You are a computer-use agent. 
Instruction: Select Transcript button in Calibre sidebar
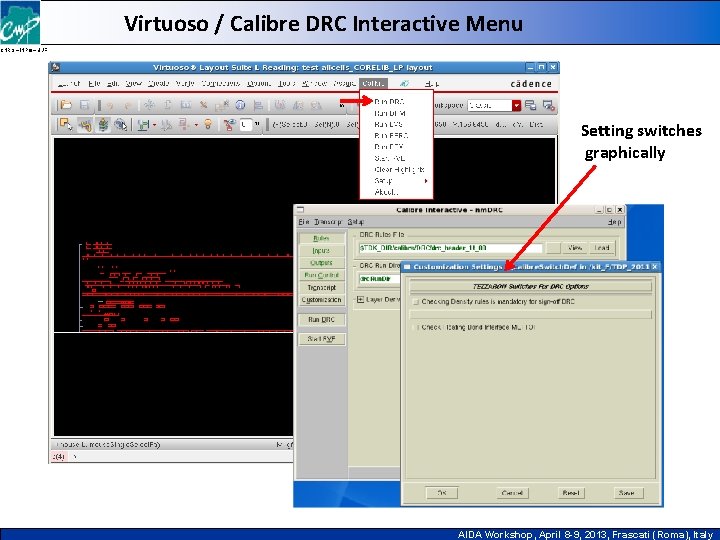tap(321, 287)
